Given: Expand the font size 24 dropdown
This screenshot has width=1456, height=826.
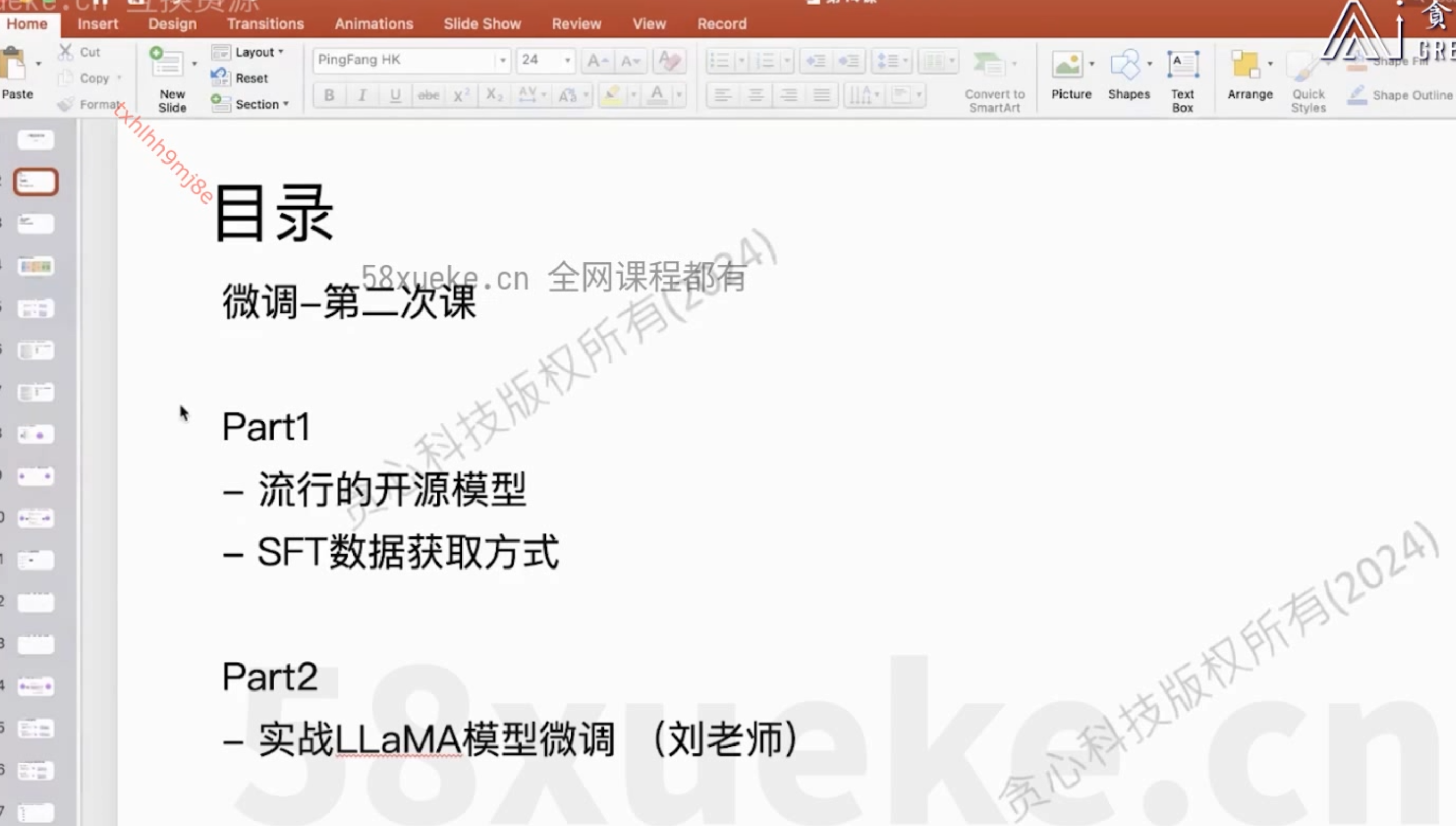Looking at the screenshot, I should pyautogui.click(x=567, y=60).
